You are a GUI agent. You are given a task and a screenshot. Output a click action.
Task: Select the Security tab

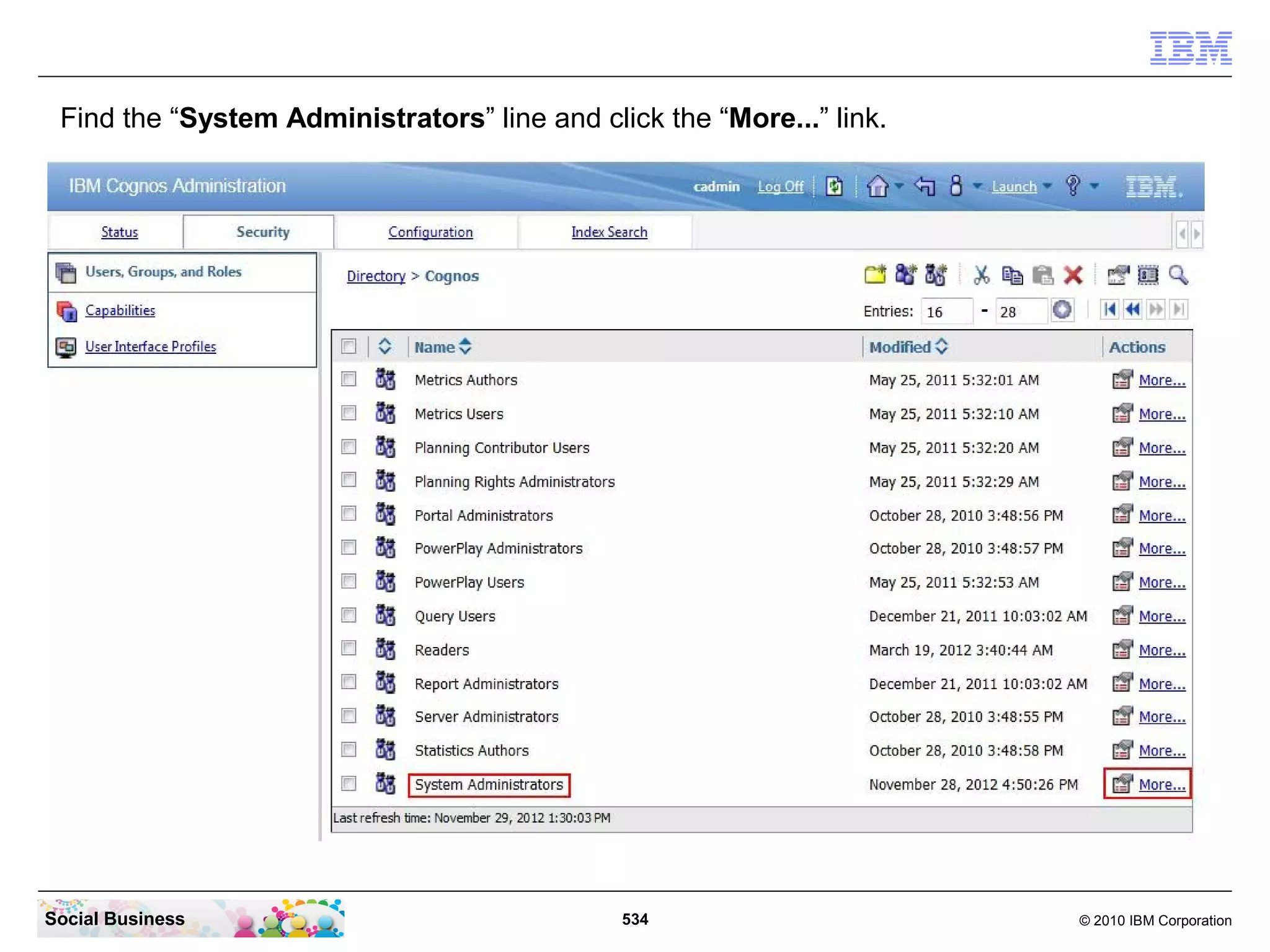pos(263,232)
